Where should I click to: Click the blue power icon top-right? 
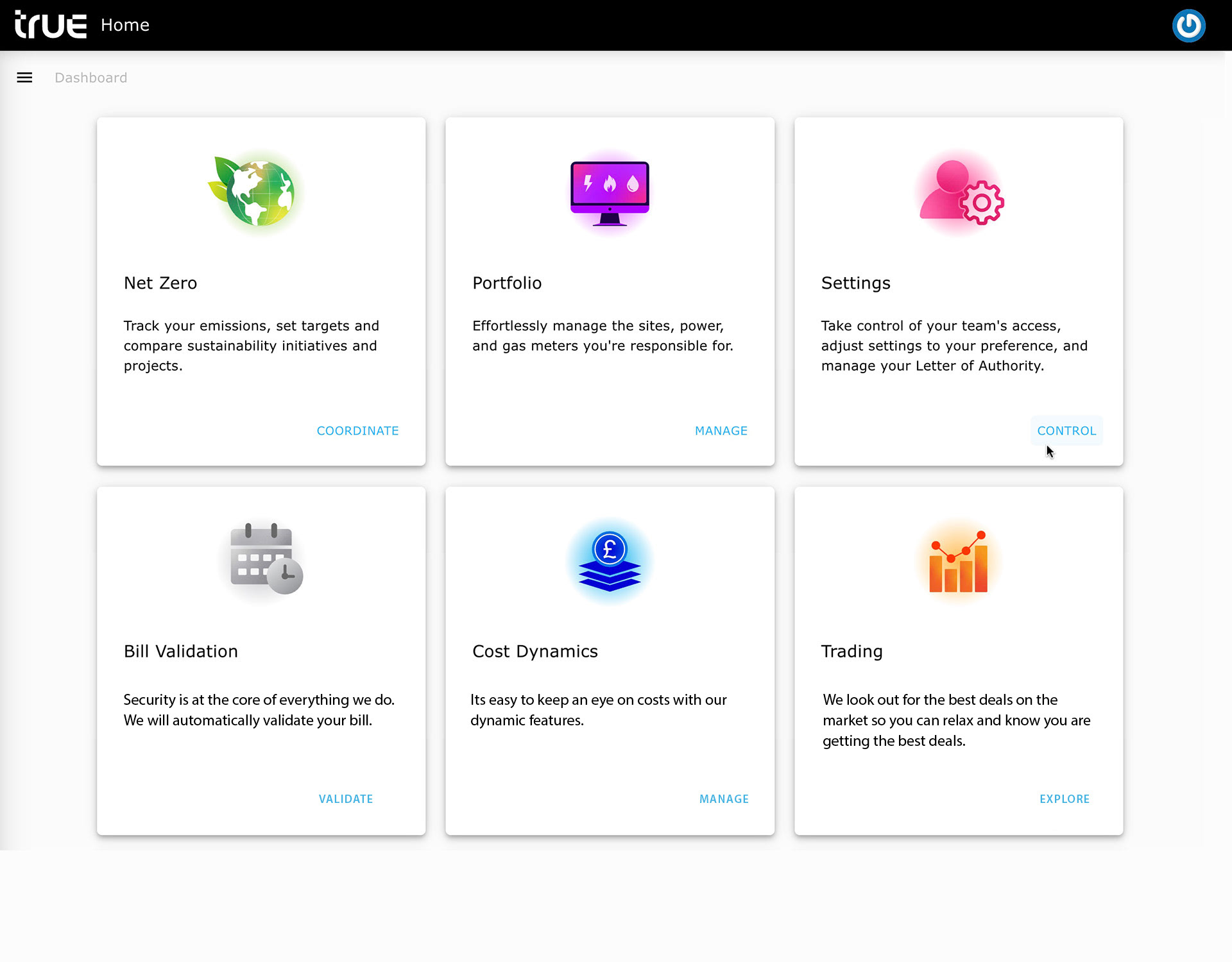[1188, 26]
